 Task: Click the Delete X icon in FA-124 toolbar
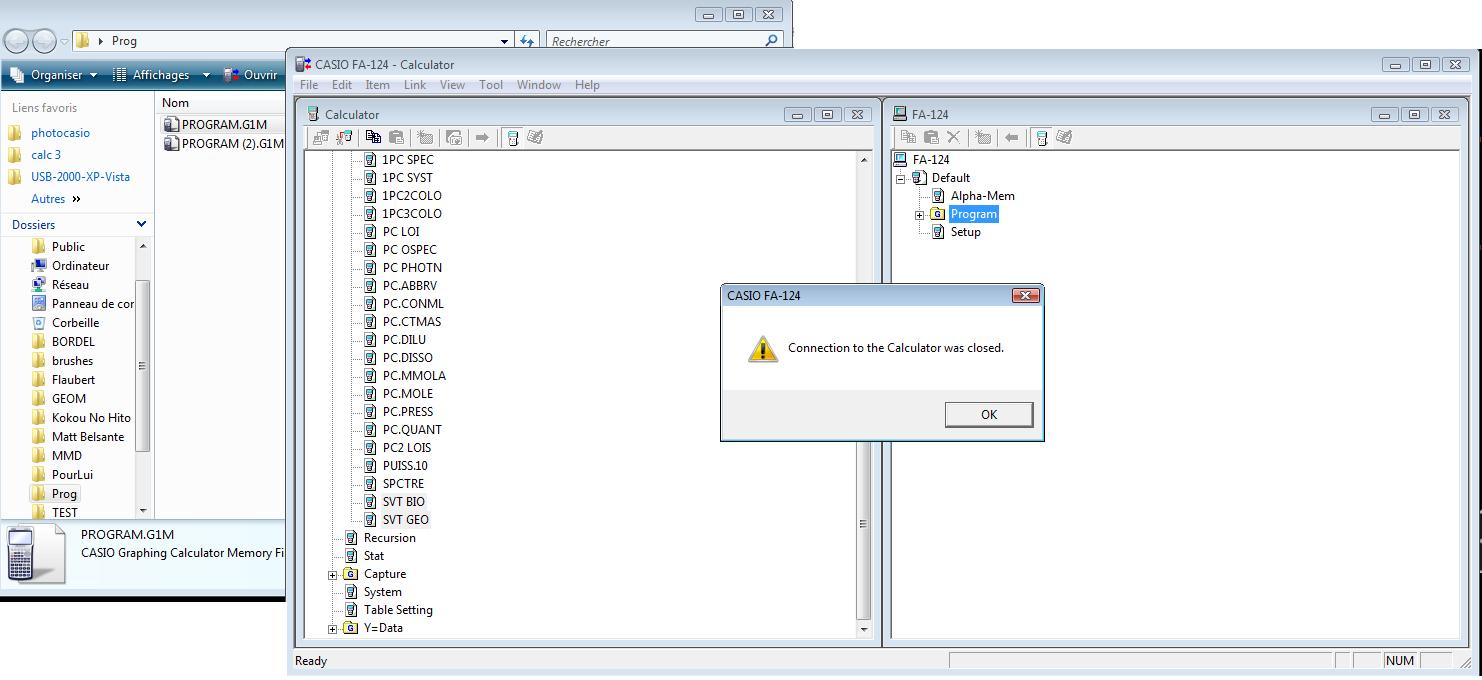tap(953, 137)
